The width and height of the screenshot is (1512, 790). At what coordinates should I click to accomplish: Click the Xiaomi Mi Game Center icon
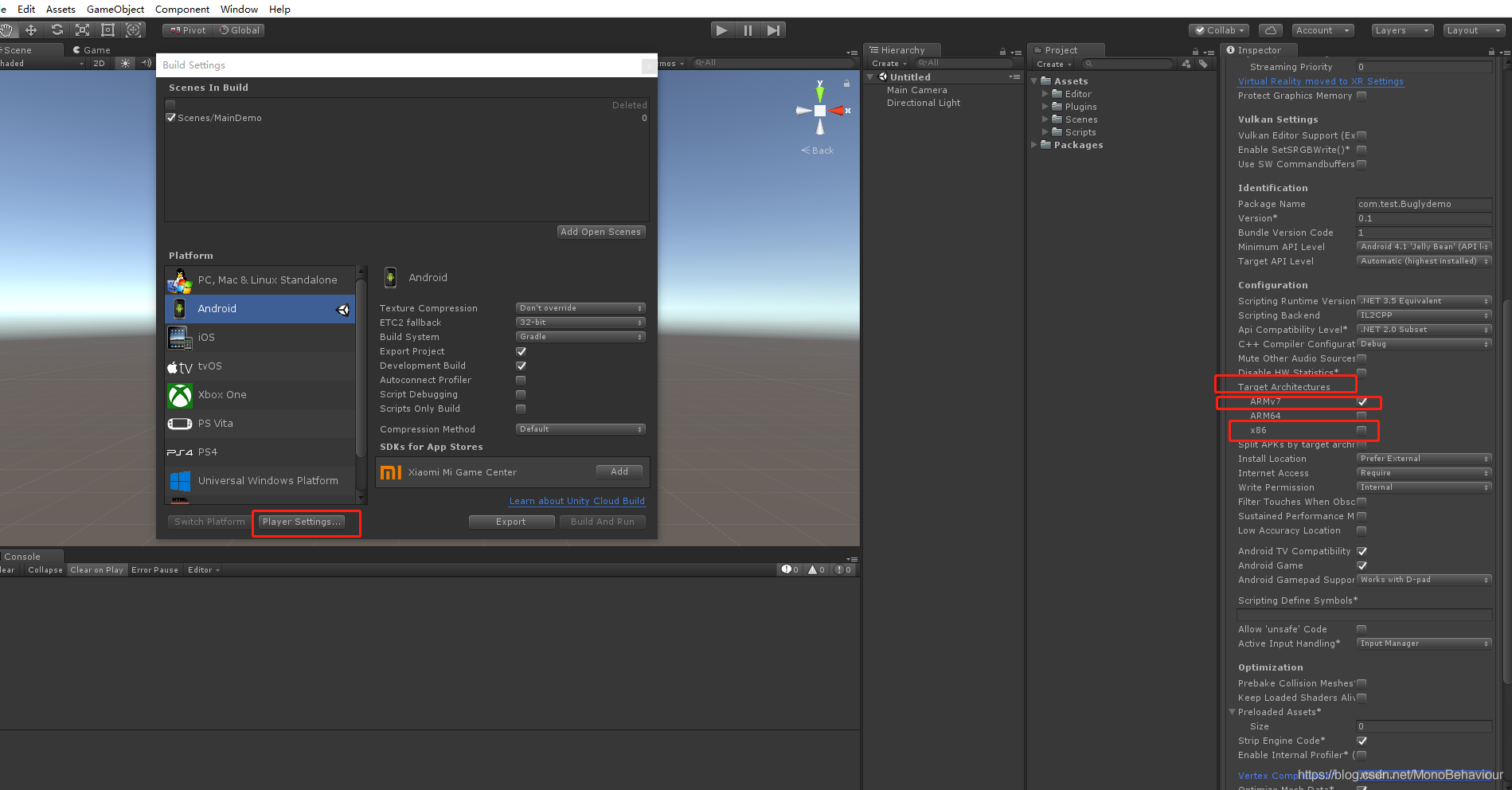coord(391,471)
